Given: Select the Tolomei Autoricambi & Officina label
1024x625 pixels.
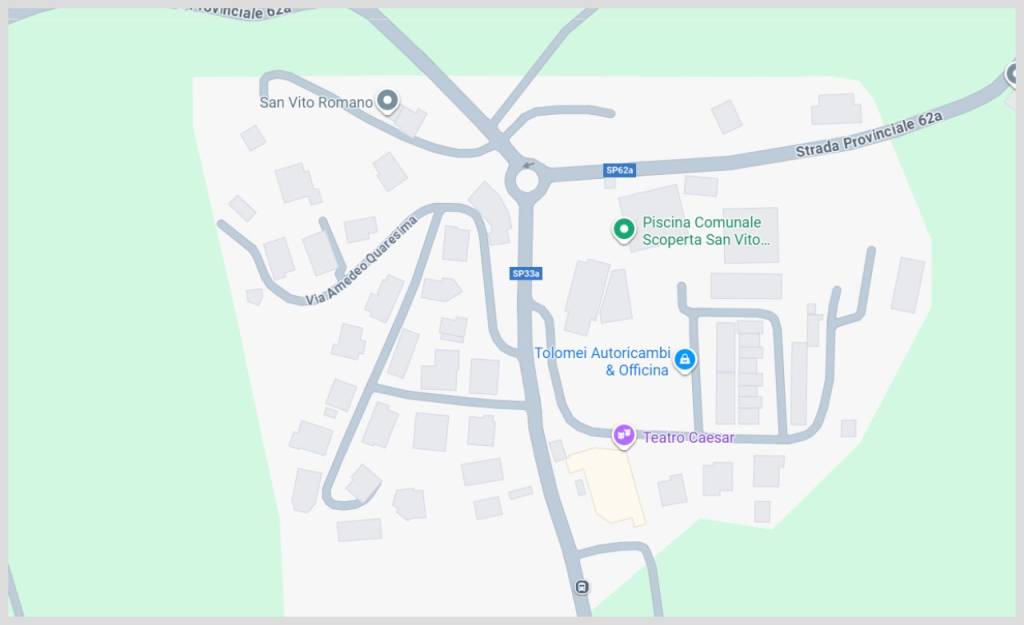Looking at the screenshot, I should 603,361.
